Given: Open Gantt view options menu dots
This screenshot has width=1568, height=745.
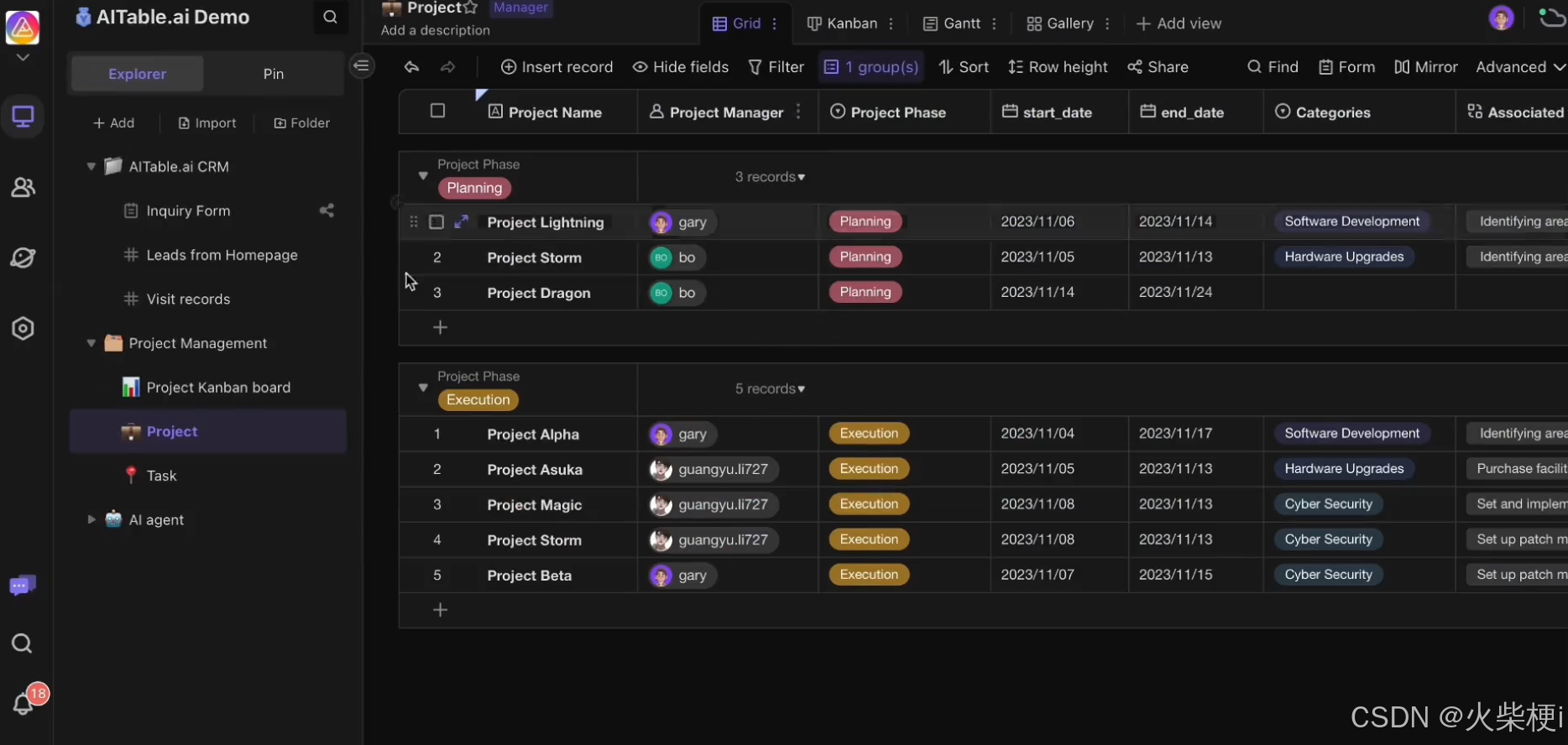Looking at the screenshot, I should tap(994, 23).
